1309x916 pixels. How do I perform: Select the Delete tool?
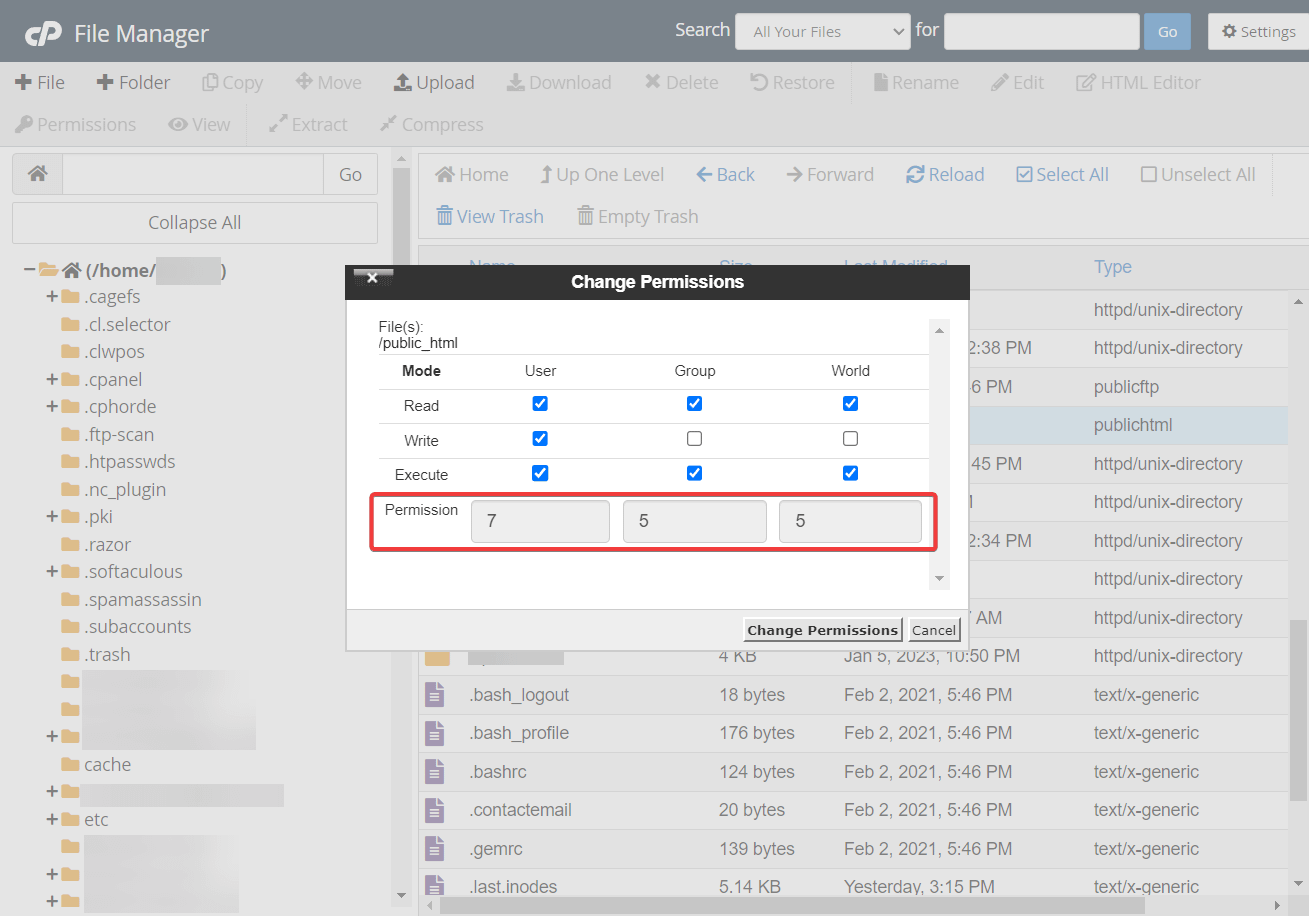pos(681,82)
